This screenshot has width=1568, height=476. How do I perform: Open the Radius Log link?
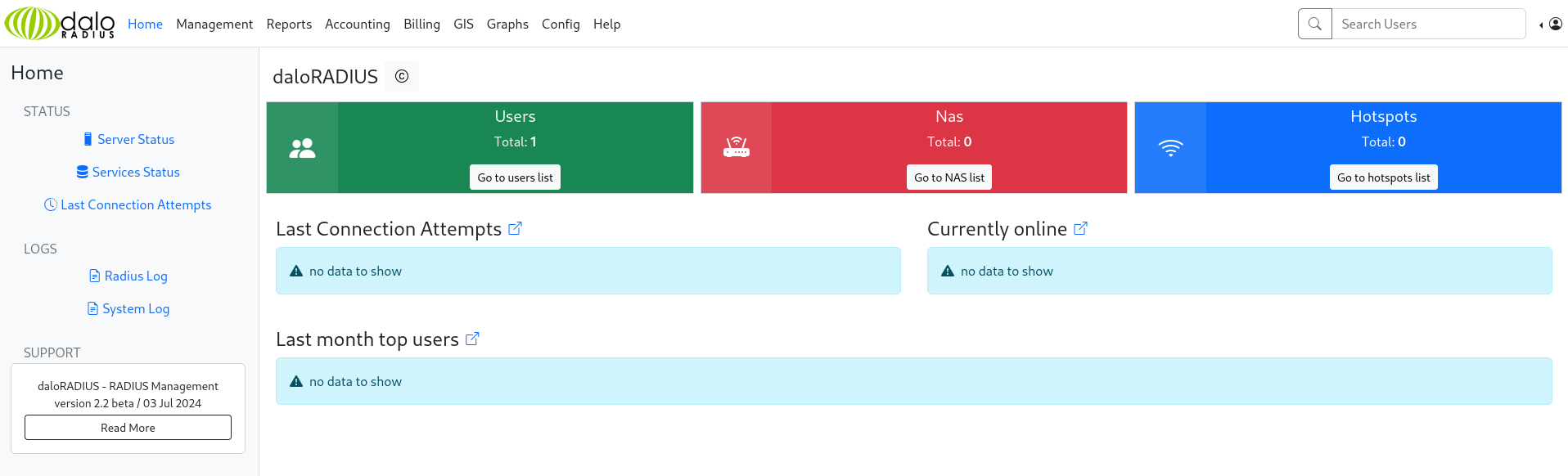point(128,276)
